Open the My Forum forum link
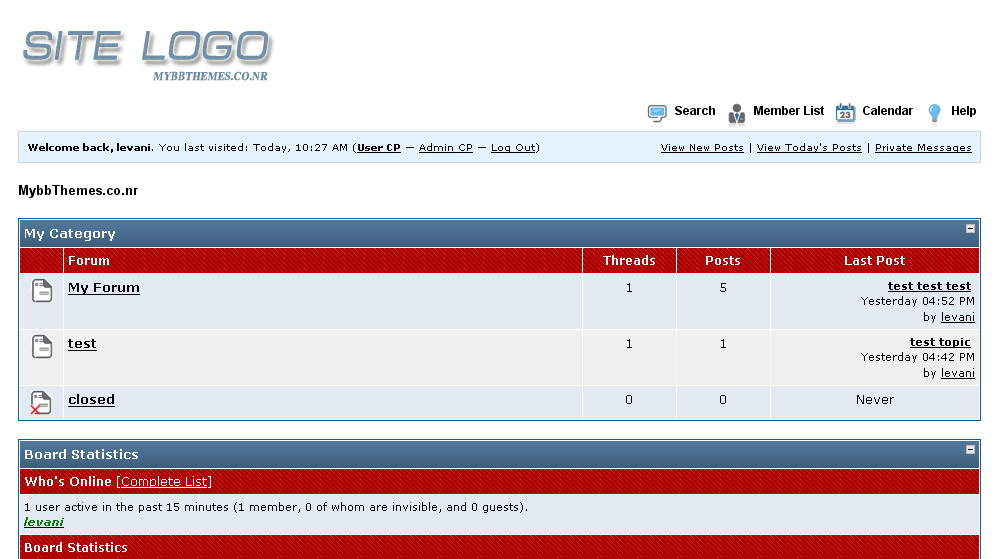Screen dimensions: 998x559 click(x=104, y=288)
